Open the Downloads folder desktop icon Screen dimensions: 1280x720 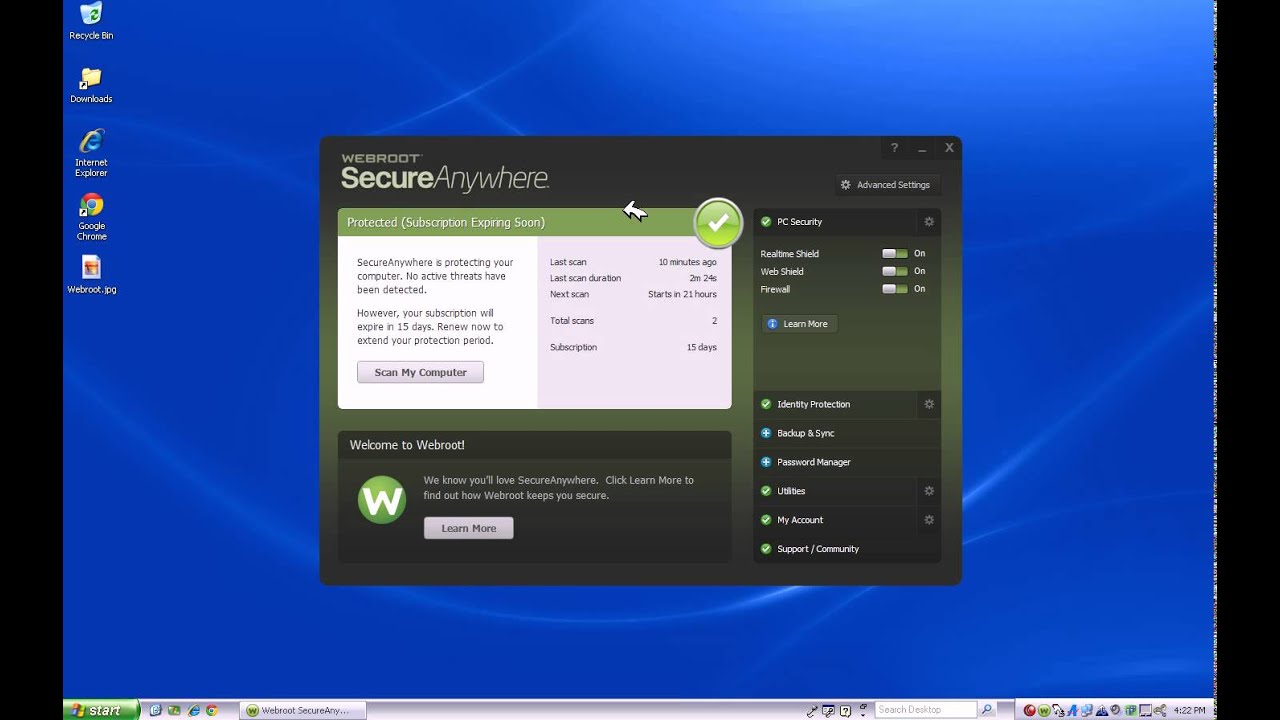coord(91,85)
